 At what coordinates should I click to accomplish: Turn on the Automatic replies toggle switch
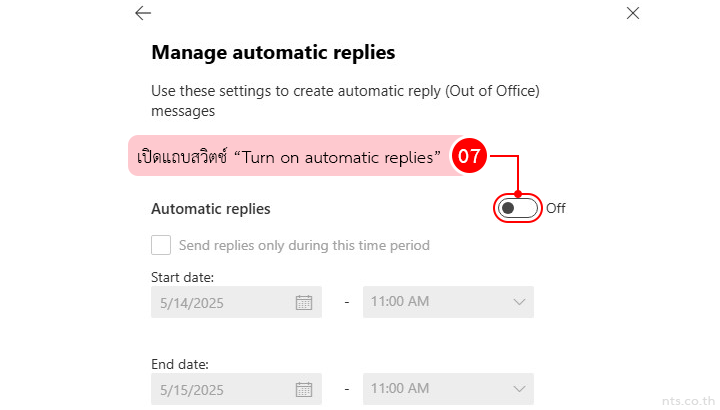click(518, 208)
